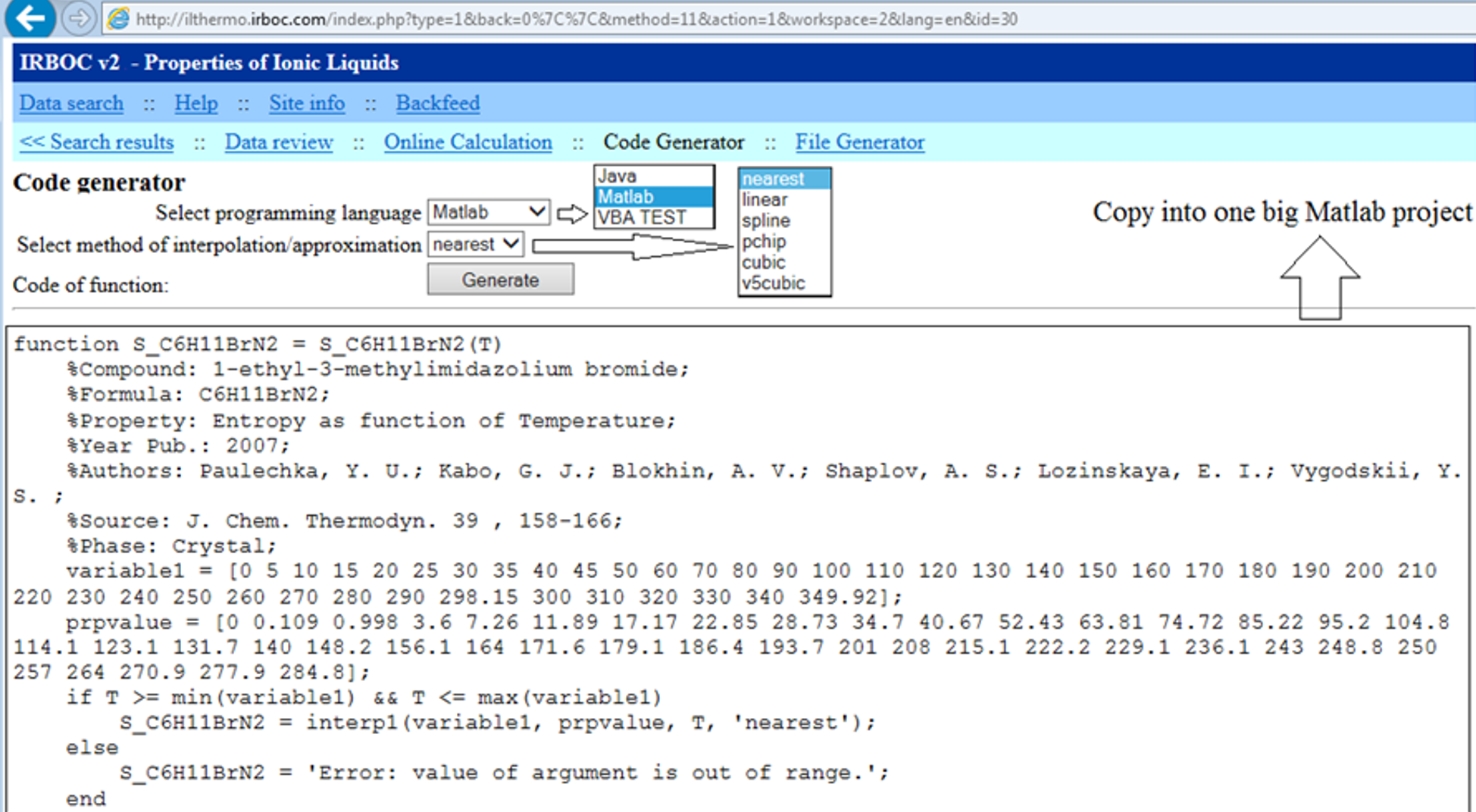This screenshot has width=1476, height=812.
Task: Switch to Online Calculation
Action: coord(468,142)
